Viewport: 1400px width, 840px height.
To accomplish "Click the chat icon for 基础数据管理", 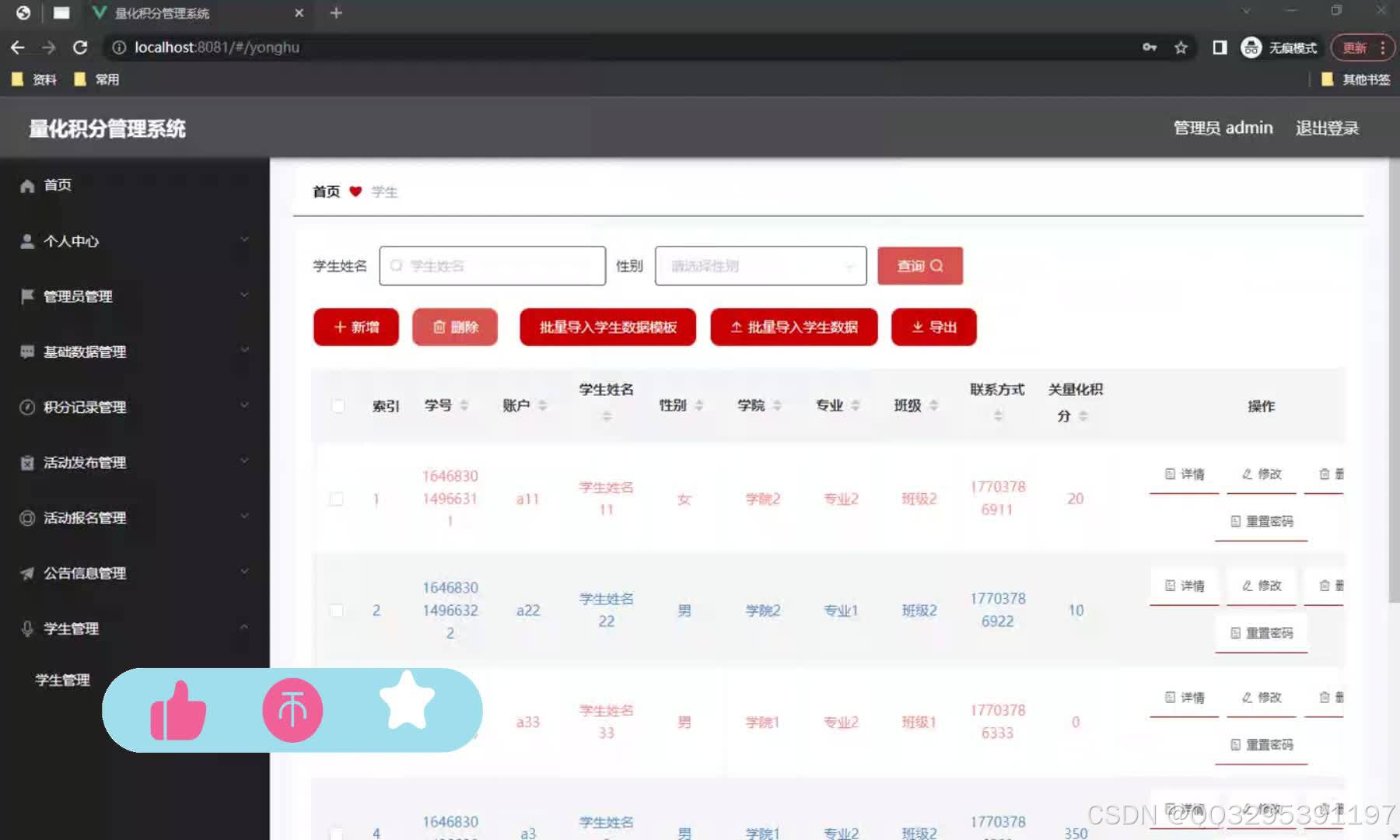I will click(27, 352).
